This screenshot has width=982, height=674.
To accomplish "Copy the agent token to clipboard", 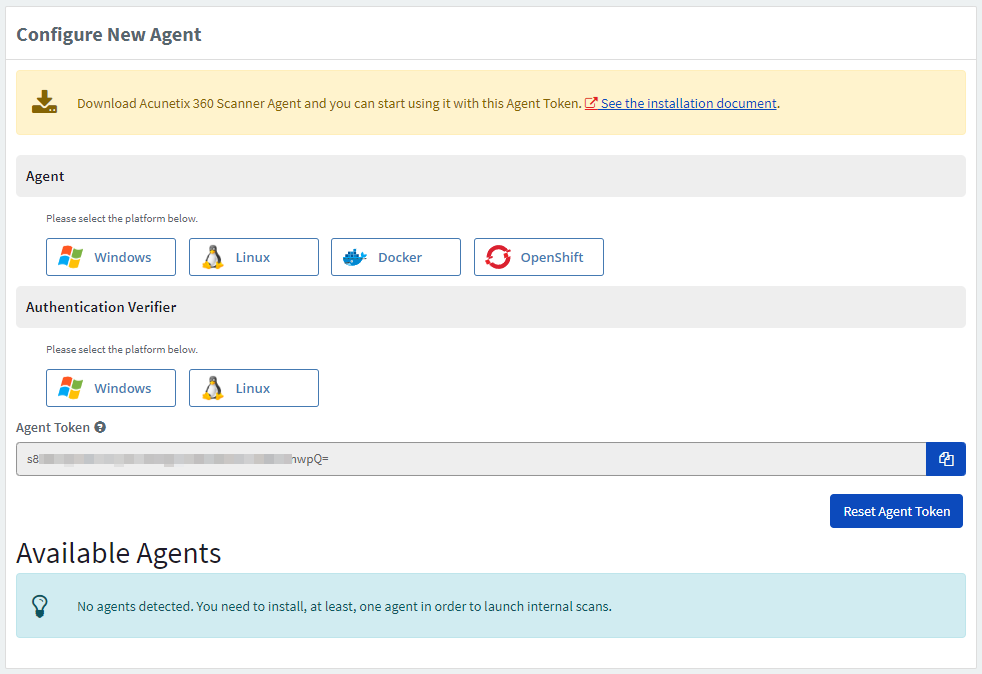I will point(946,459).
